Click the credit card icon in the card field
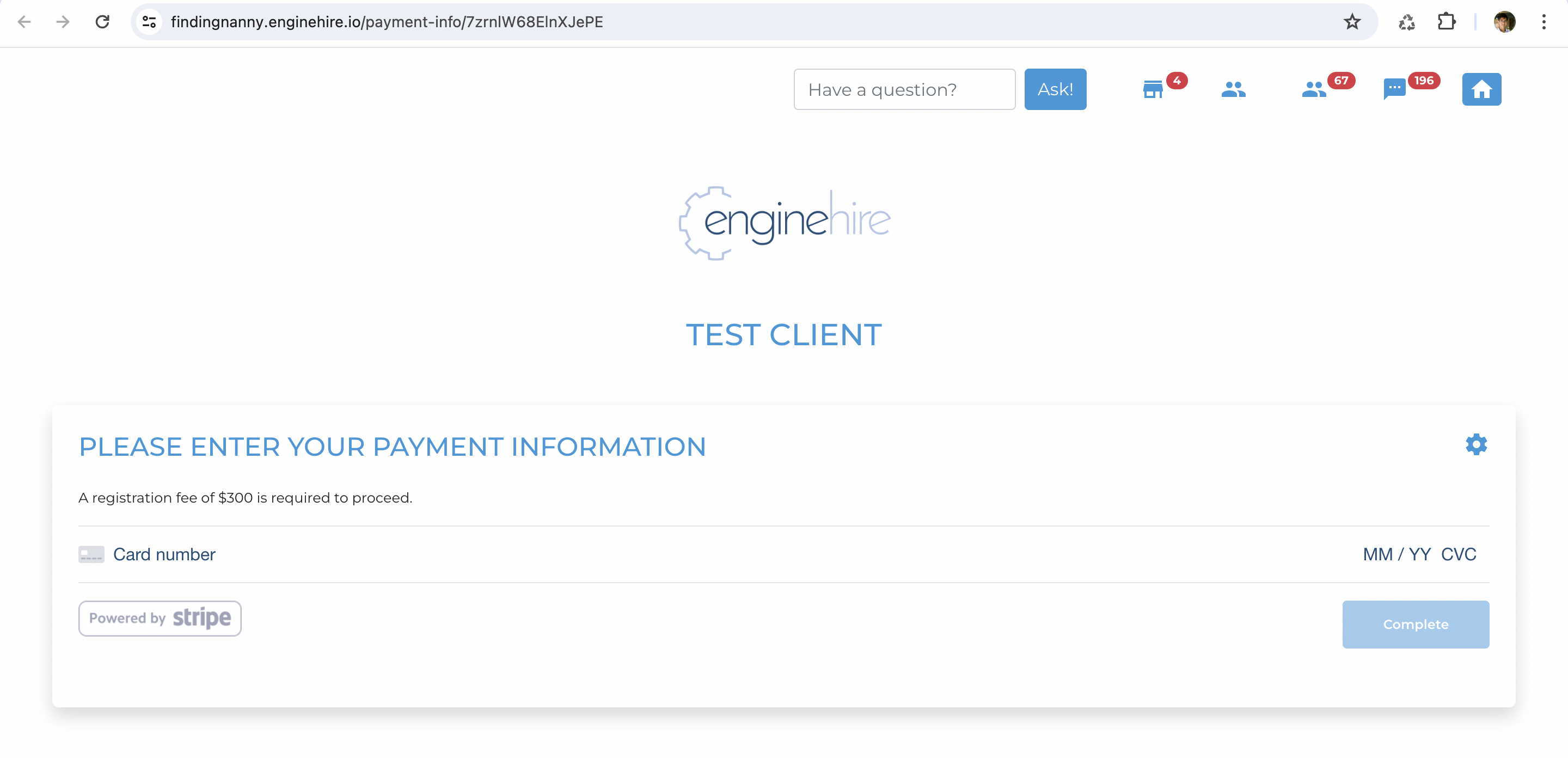Viewport: 1568px width, 758px height. click(x=91, y=554)
